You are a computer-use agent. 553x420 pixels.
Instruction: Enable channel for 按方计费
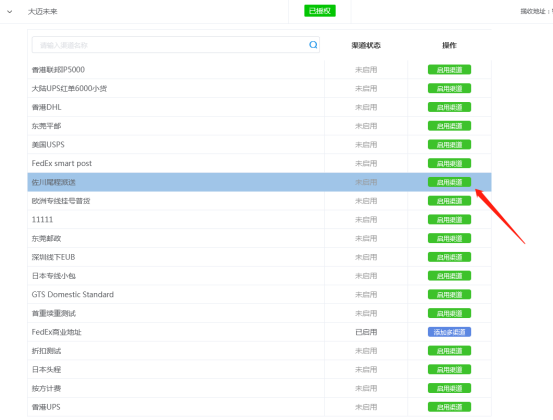(x=449, y=388)
